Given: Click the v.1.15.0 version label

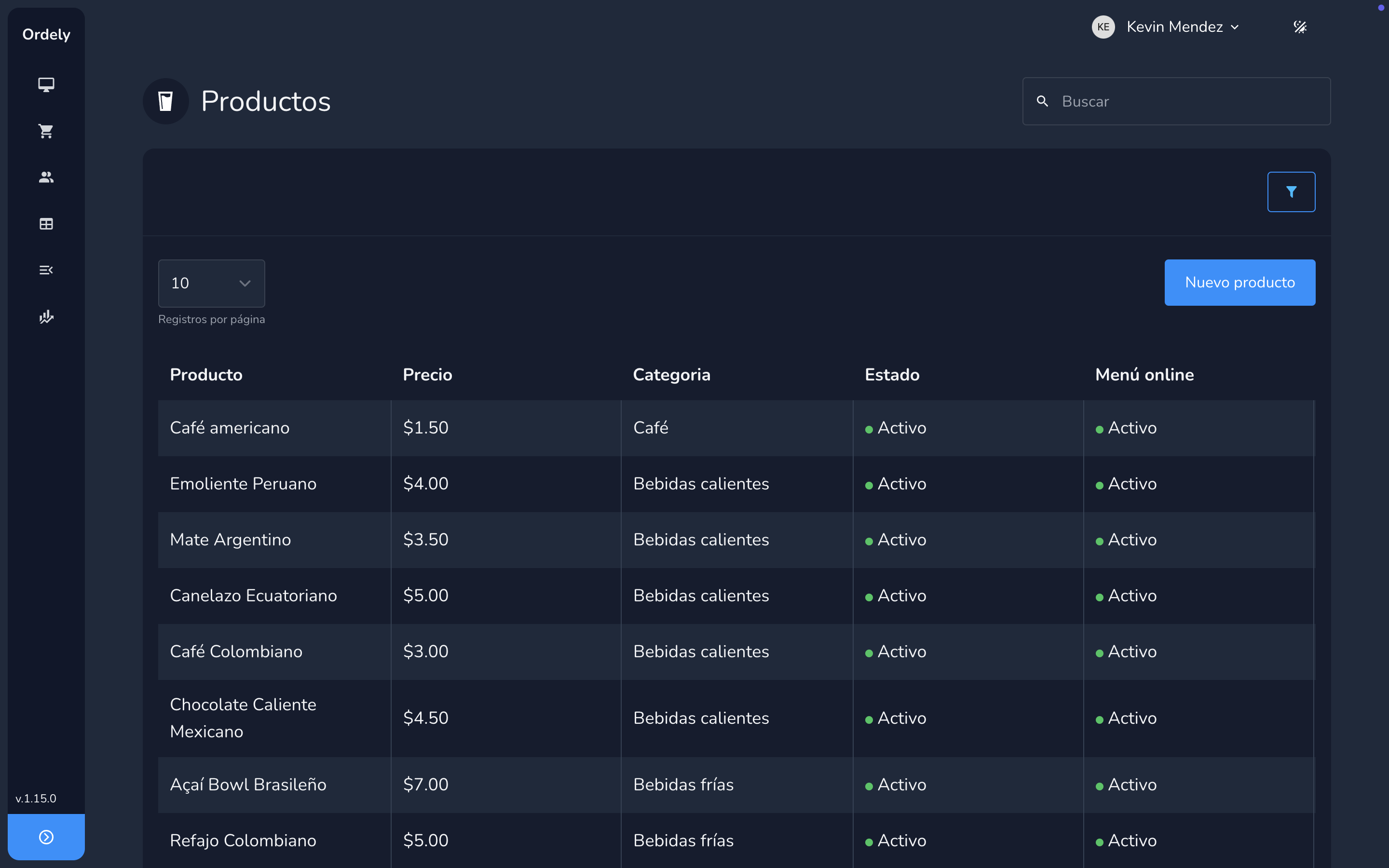Looking at the screenshot, I should pos(36,799).
